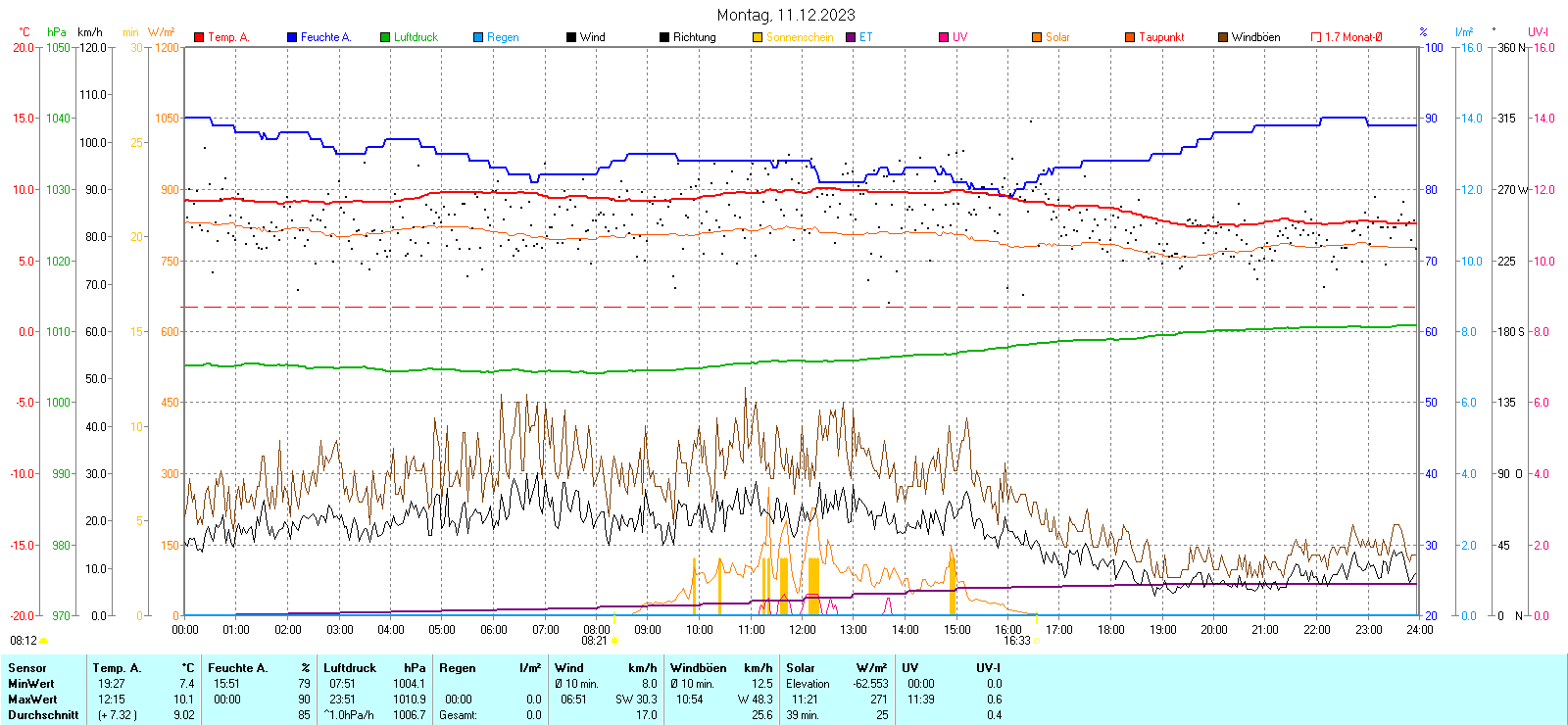This screenshot has height=725, width=1568.
Task: Click the purple ET legend square
Action: (851, 37)
